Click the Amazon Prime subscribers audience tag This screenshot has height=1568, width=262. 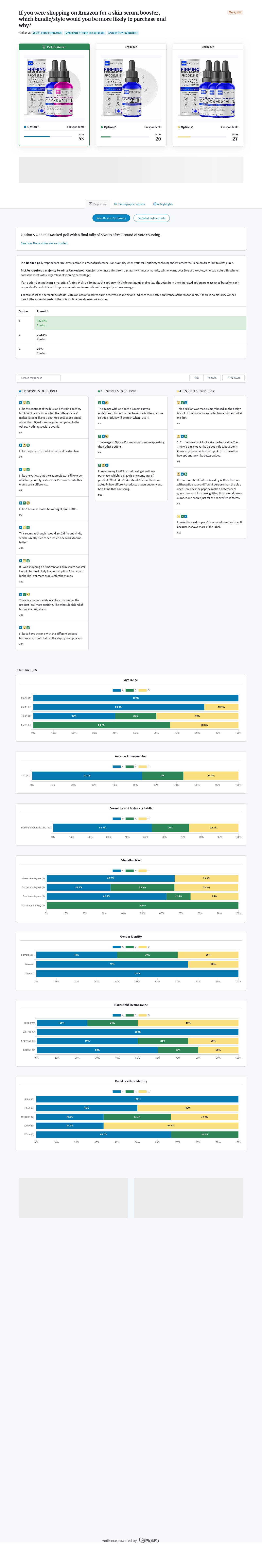pos(123,33)
